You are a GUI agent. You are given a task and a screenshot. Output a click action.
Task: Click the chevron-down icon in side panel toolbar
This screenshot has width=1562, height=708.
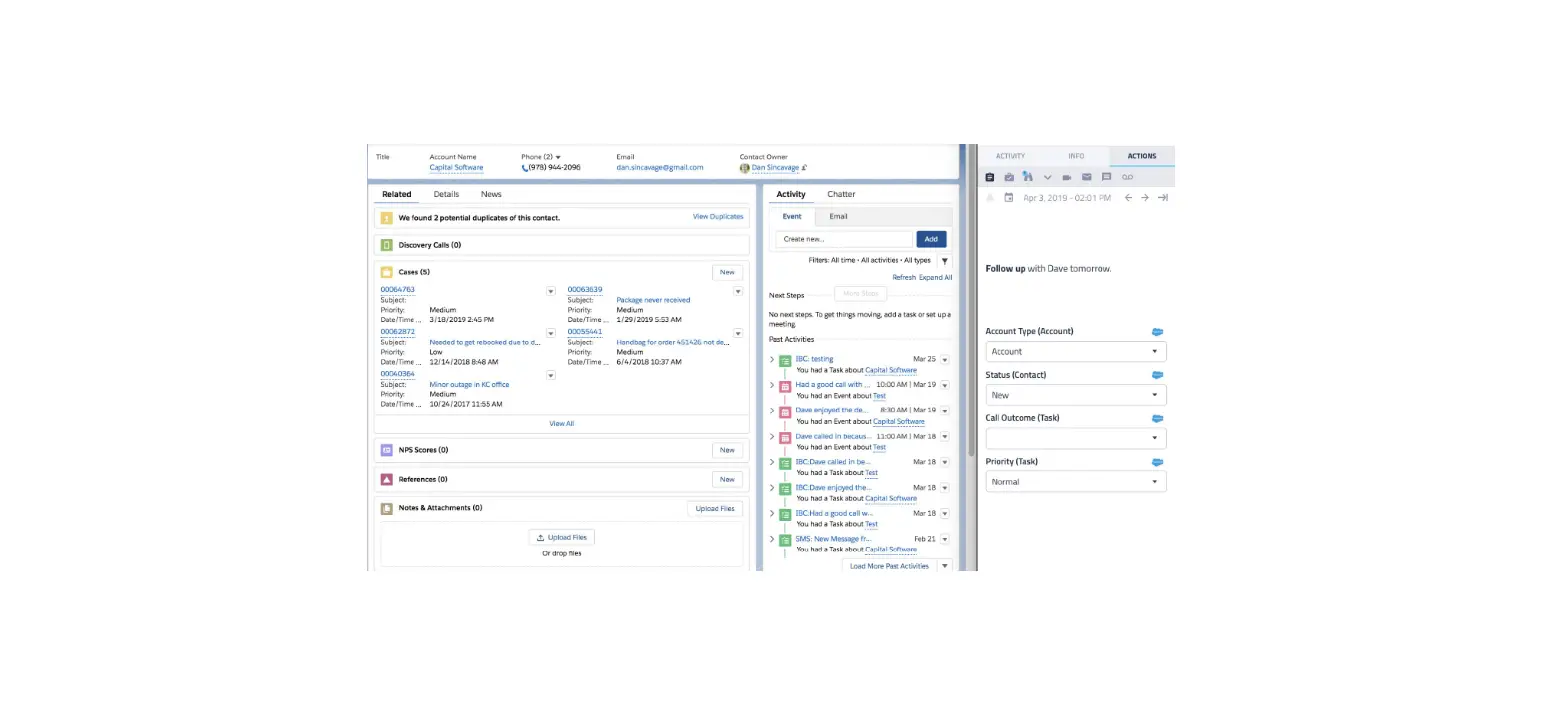coord(1047,177)
